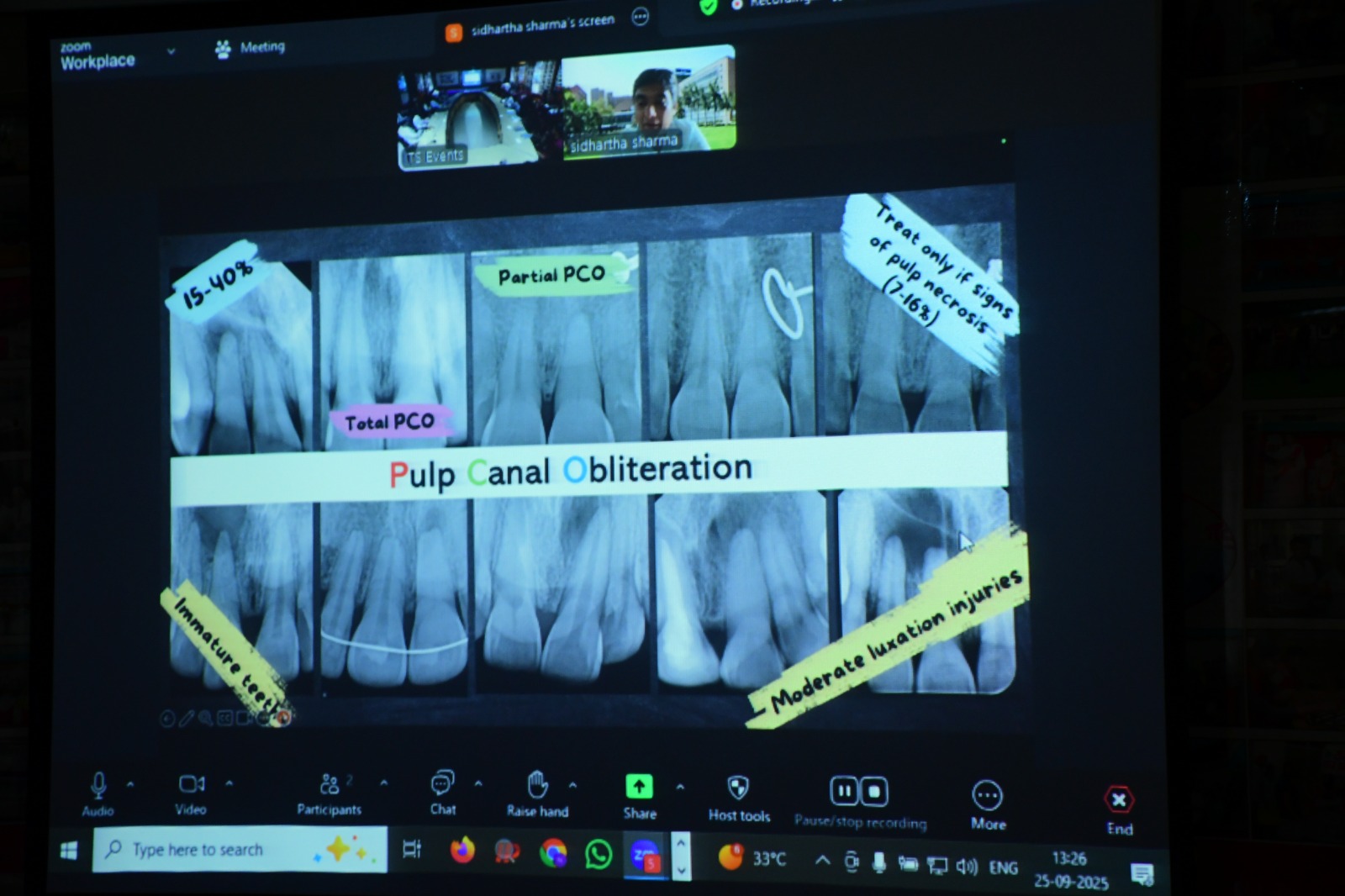Viewport: 1345px width, 896px height.
Task: Open the Participants panel
Action: pos(329,786)
